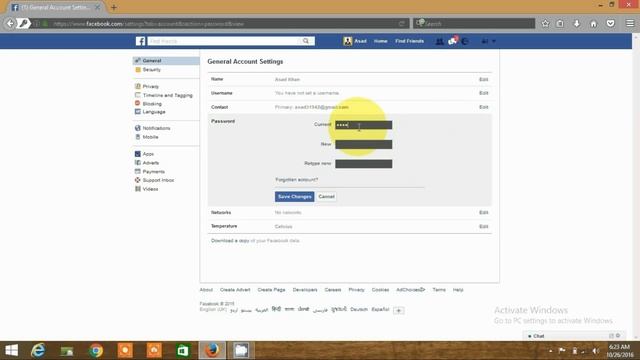The width and height of the screenshot is (640, 360).
Task: Open chat options gear icon
Action: tap(618, 336)
